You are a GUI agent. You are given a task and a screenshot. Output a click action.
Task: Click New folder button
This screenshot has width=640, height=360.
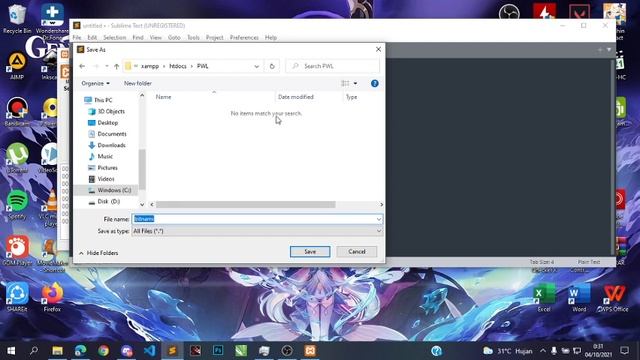138,83
